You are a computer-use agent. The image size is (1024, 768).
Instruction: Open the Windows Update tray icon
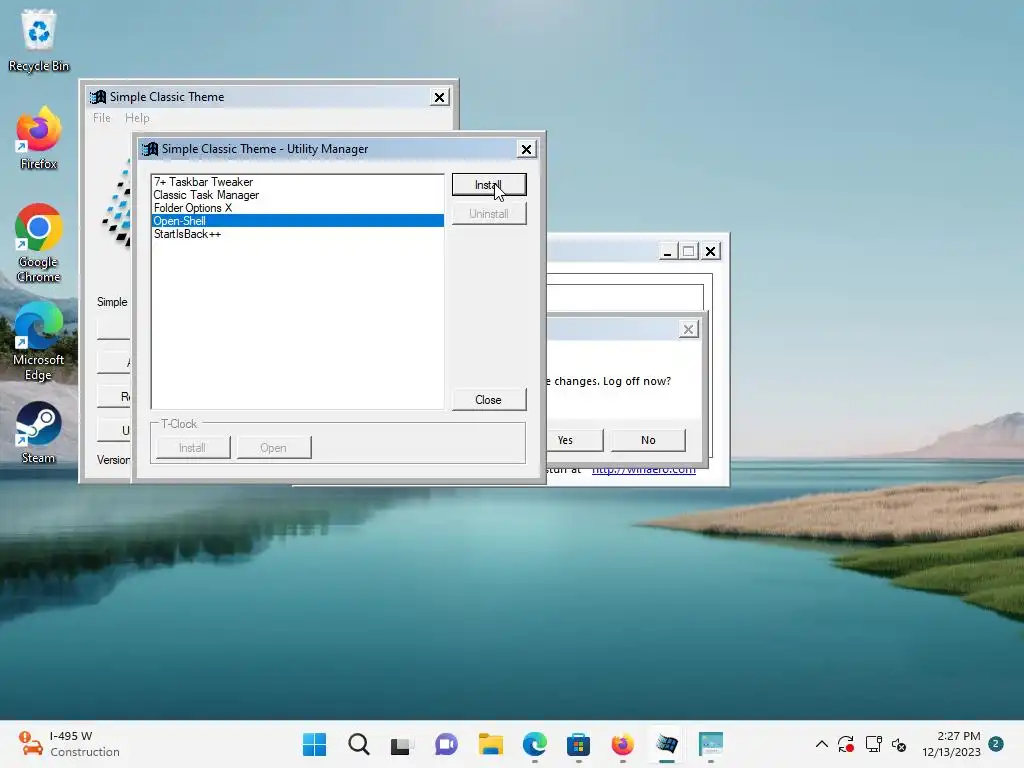(x=846, y=744)
